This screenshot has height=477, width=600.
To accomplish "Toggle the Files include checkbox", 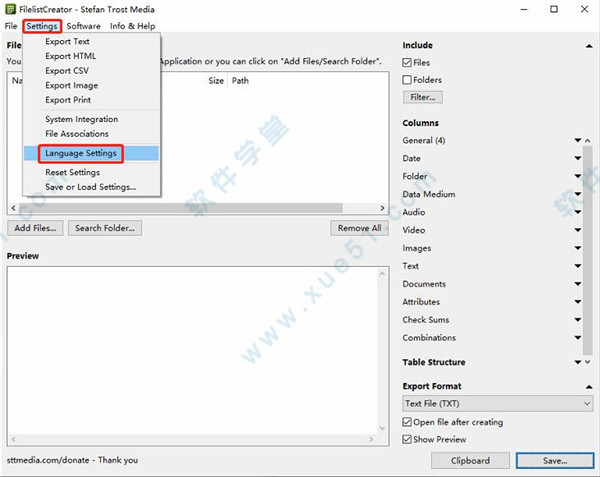I will click(408, 63).
